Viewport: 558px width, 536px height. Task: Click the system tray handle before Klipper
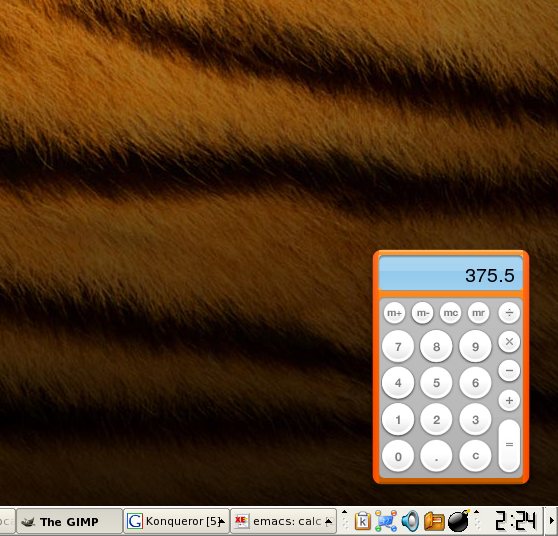tap(344, 522)
